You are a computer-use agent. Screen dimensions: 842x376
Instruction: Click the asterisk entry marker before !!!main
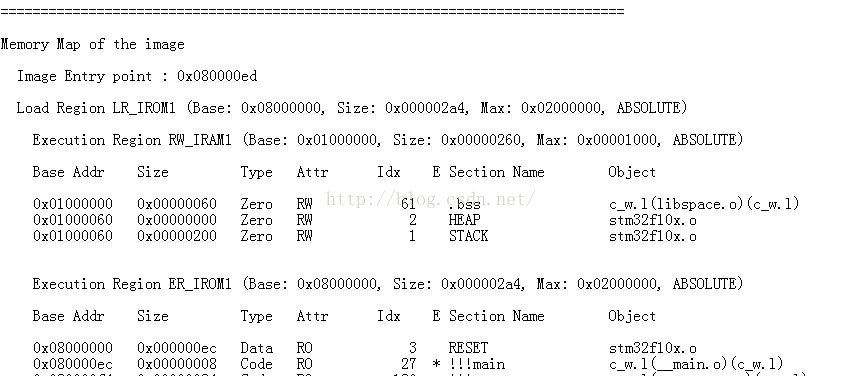437,364
